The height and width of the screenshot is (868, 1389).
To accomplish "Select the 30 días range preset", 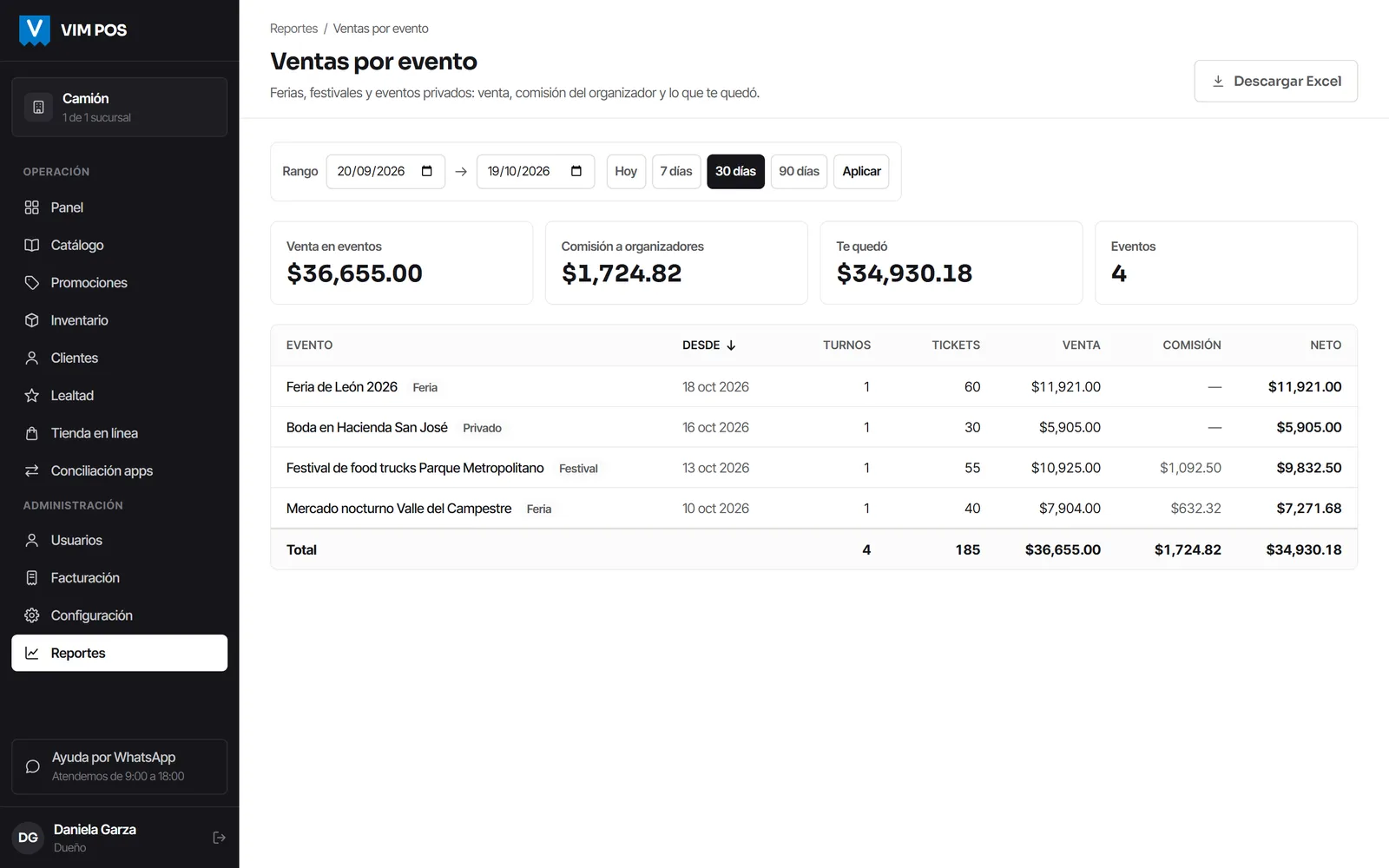I will point(735,171).
